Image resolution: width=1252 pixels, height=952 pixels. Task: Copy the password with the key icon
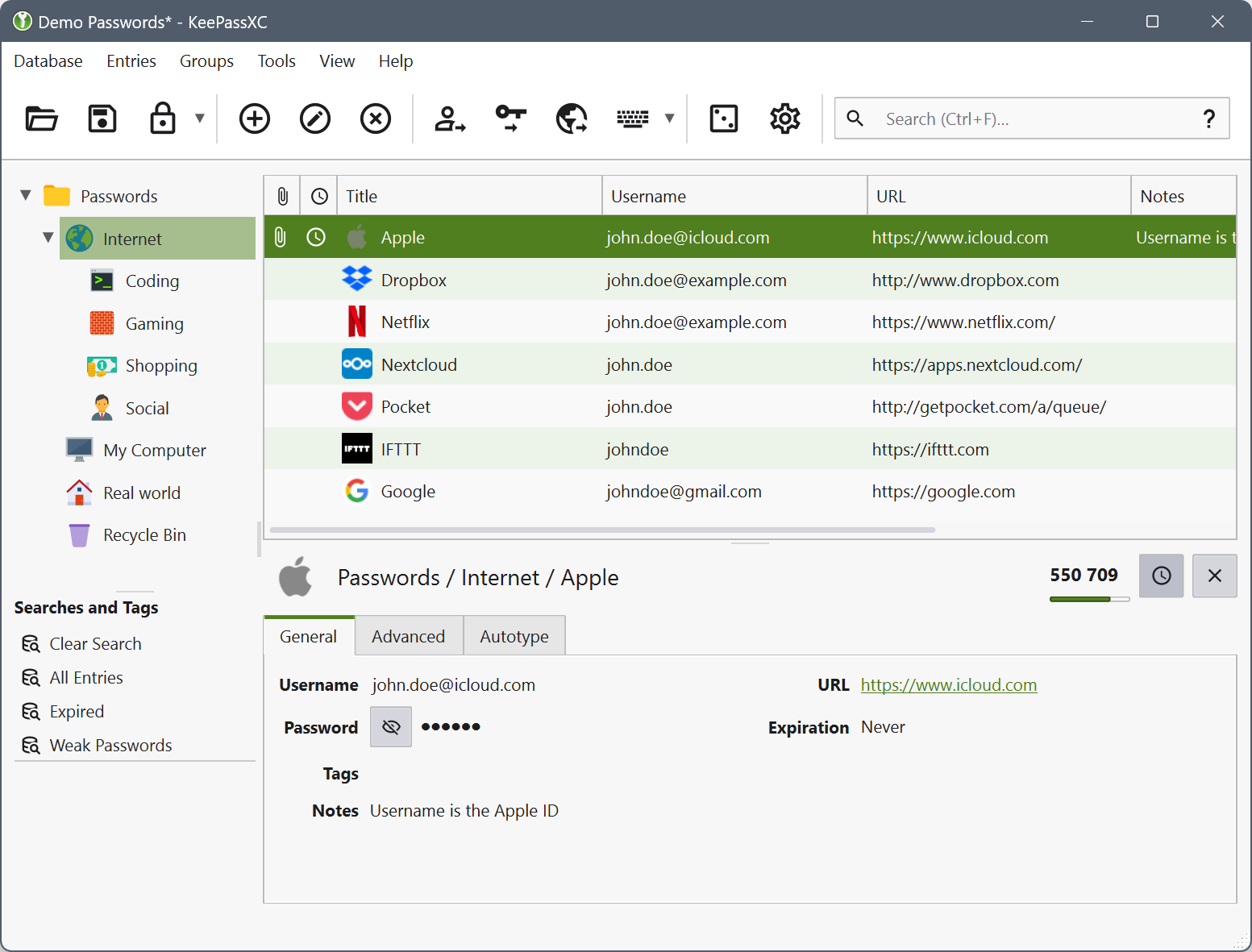pyautogui.click(x=510, y=118)
